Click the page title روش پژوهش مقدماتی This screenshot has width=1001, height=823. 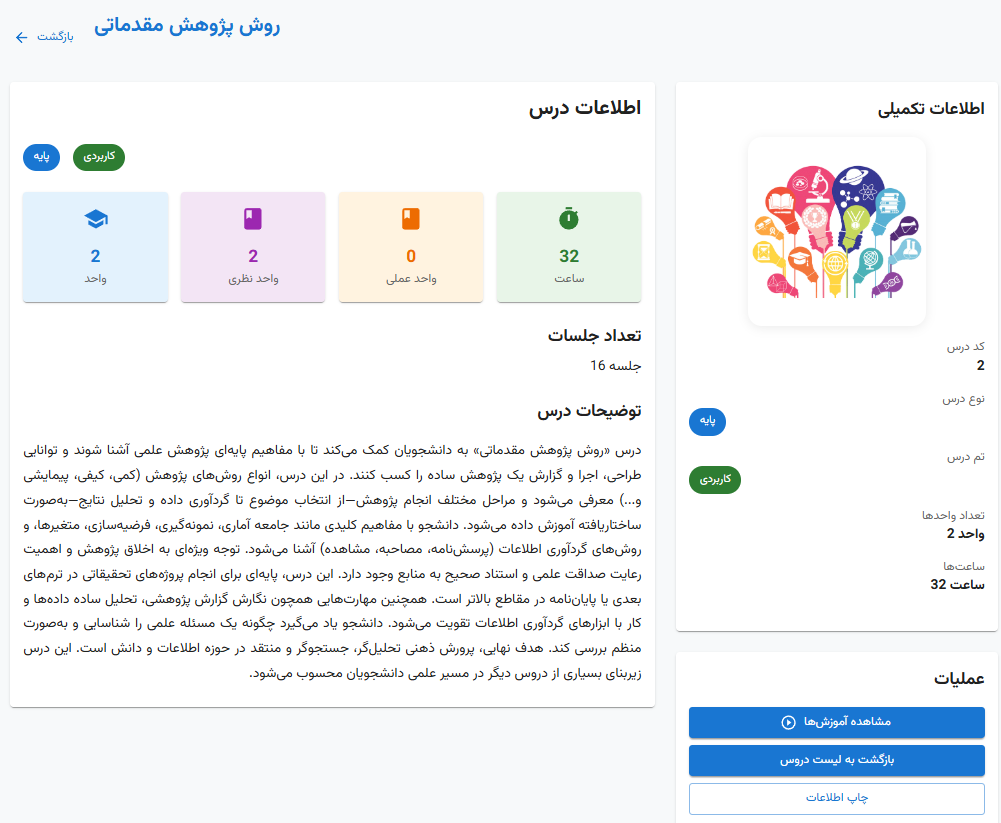tap(187, 27)
